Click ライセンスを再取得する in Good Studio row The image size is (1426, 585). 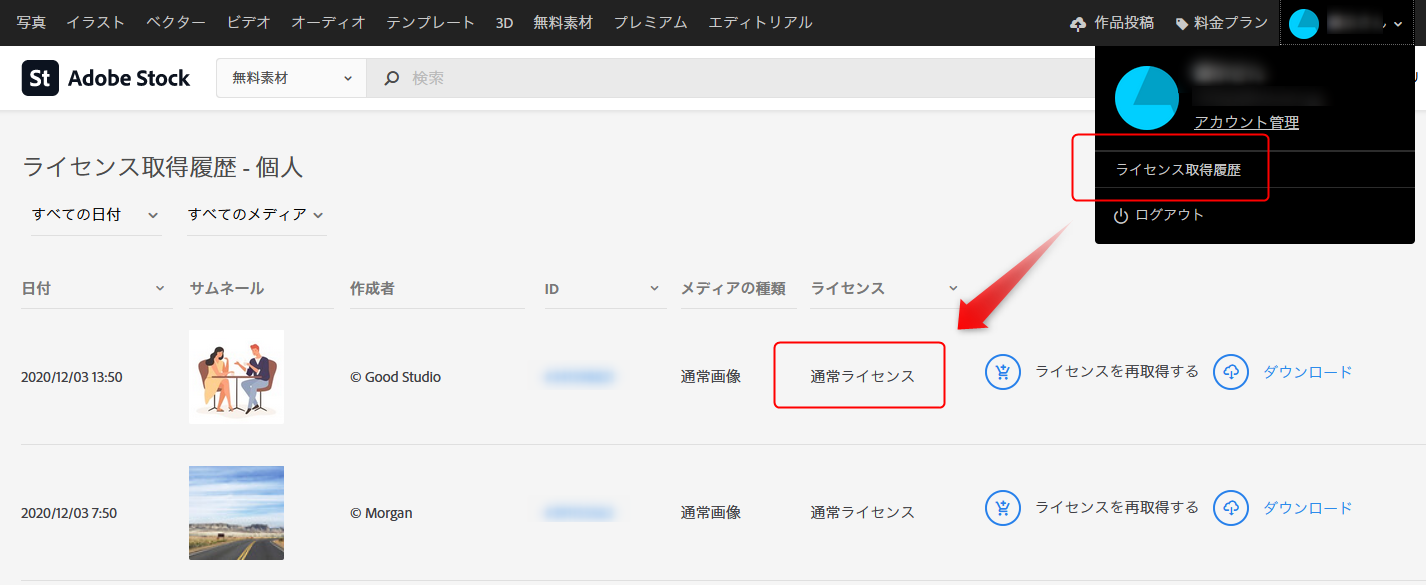(x=1117, y=372)
